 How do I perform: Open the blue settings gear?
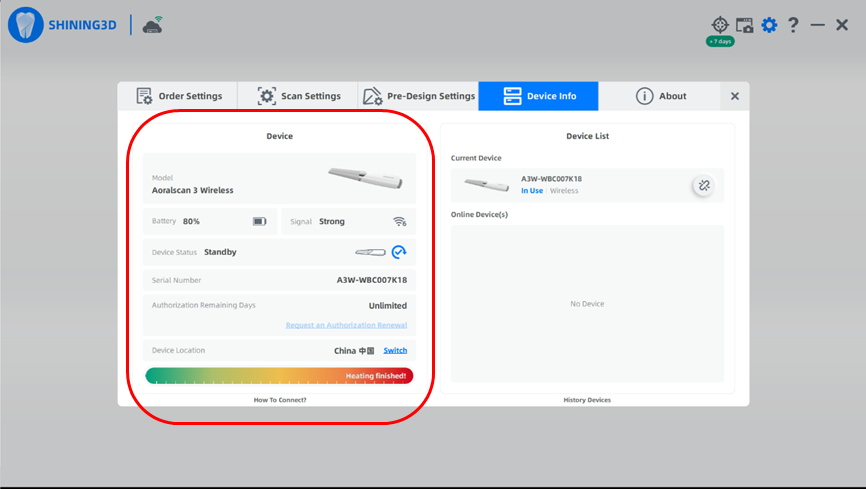tap(769, 25)
